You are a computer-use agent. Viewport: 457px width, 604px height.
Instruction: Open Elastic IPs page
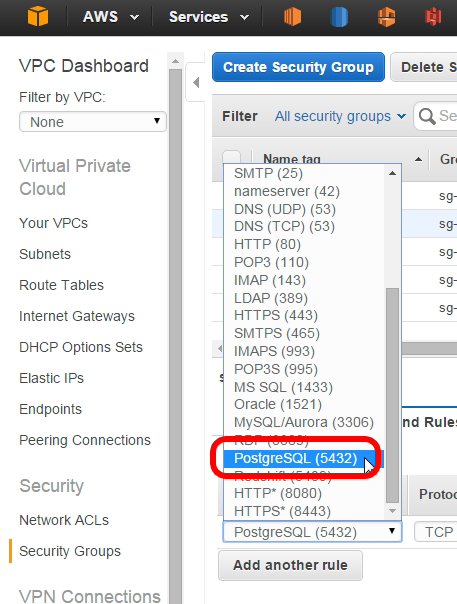click(x=52, y=378)
